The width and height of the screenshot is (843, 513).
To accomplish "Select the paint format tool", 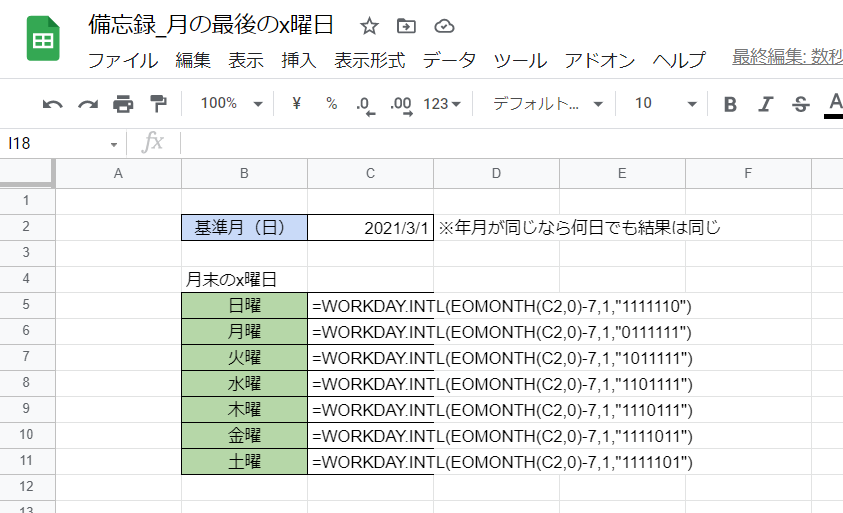I will click(x=158, y=104).
